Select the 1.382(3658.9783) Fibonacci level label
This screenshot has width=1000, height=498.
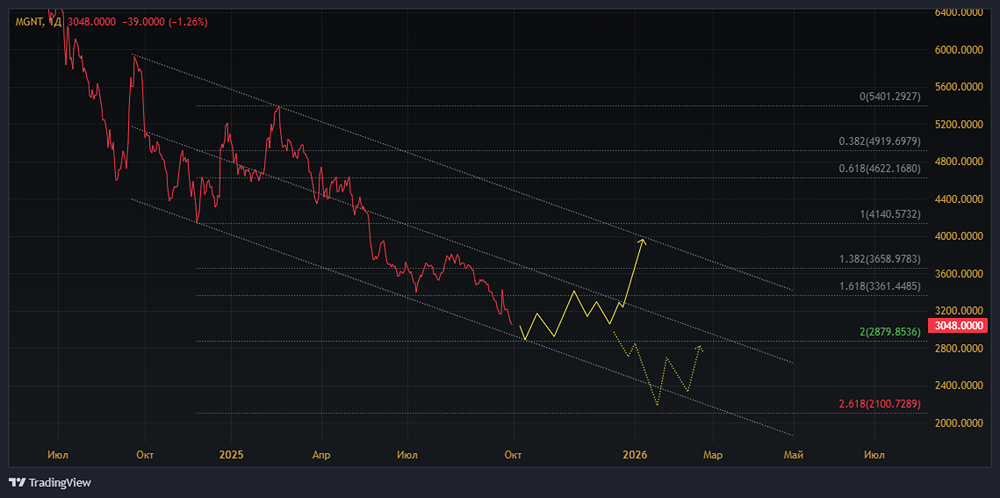point(882,260)
